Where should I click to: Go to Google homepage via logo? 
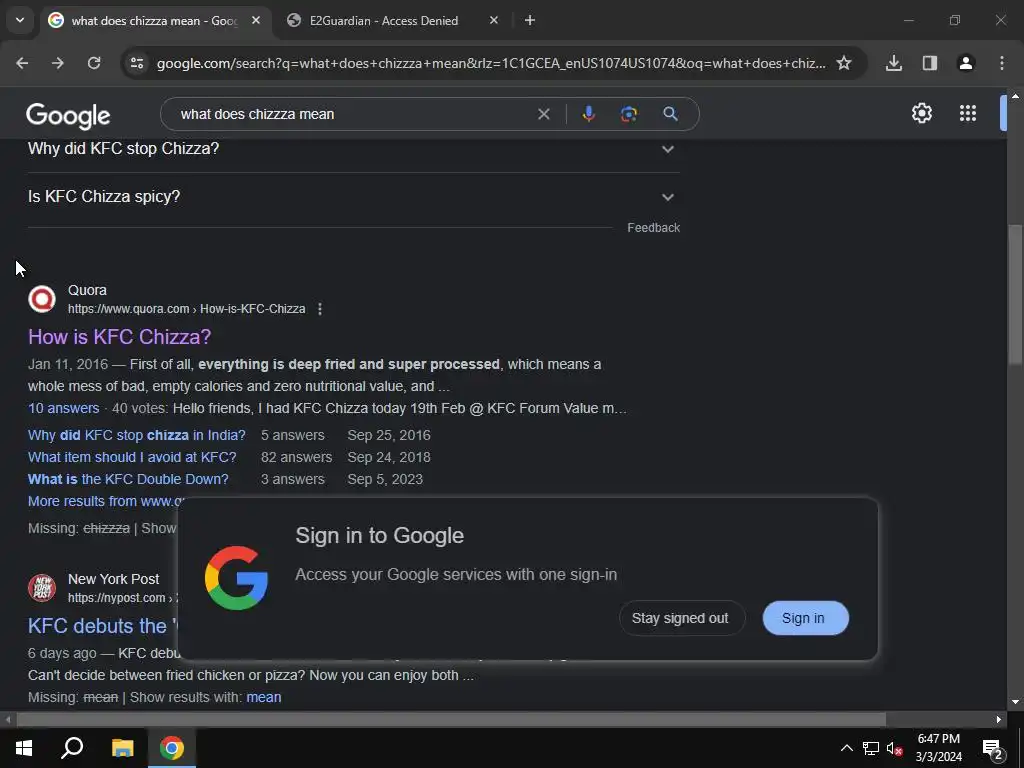[x=68, y=116]
